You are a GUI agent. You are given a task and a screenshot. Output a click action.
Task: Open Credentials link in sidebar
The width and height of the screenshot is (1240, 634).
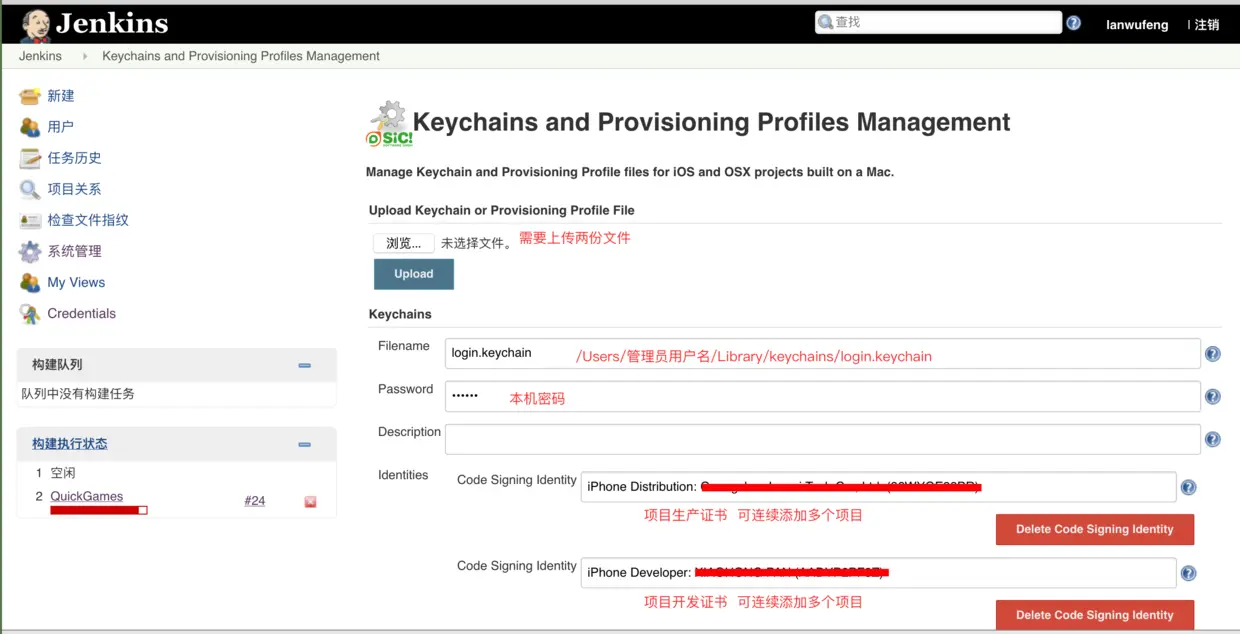(x=82, y=313)
